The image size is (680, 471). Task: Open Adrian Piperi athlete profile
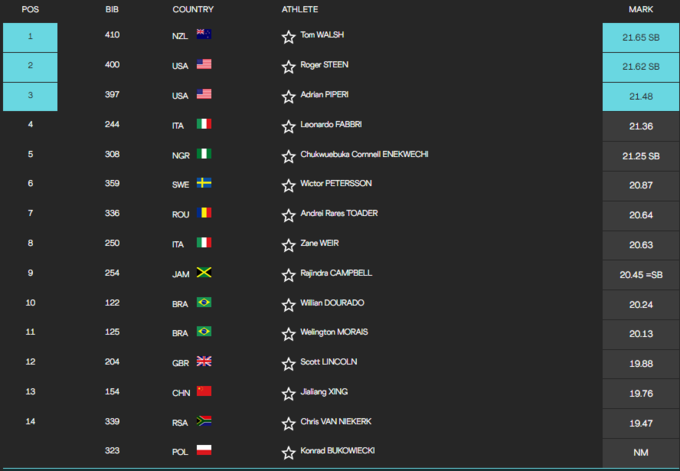(x=325, y=95)
